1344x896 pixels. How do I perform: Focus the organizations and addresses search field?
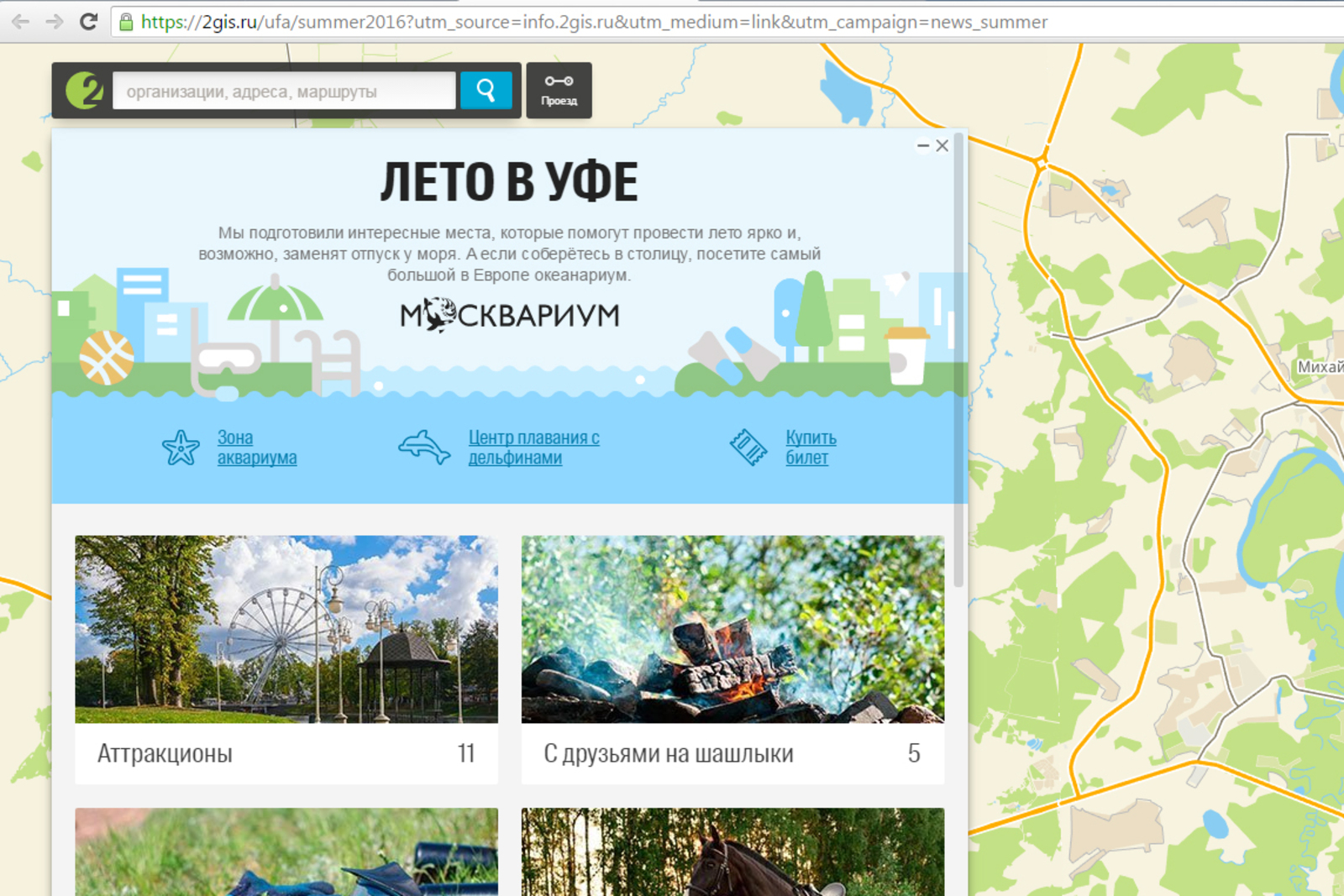(284, 91)
